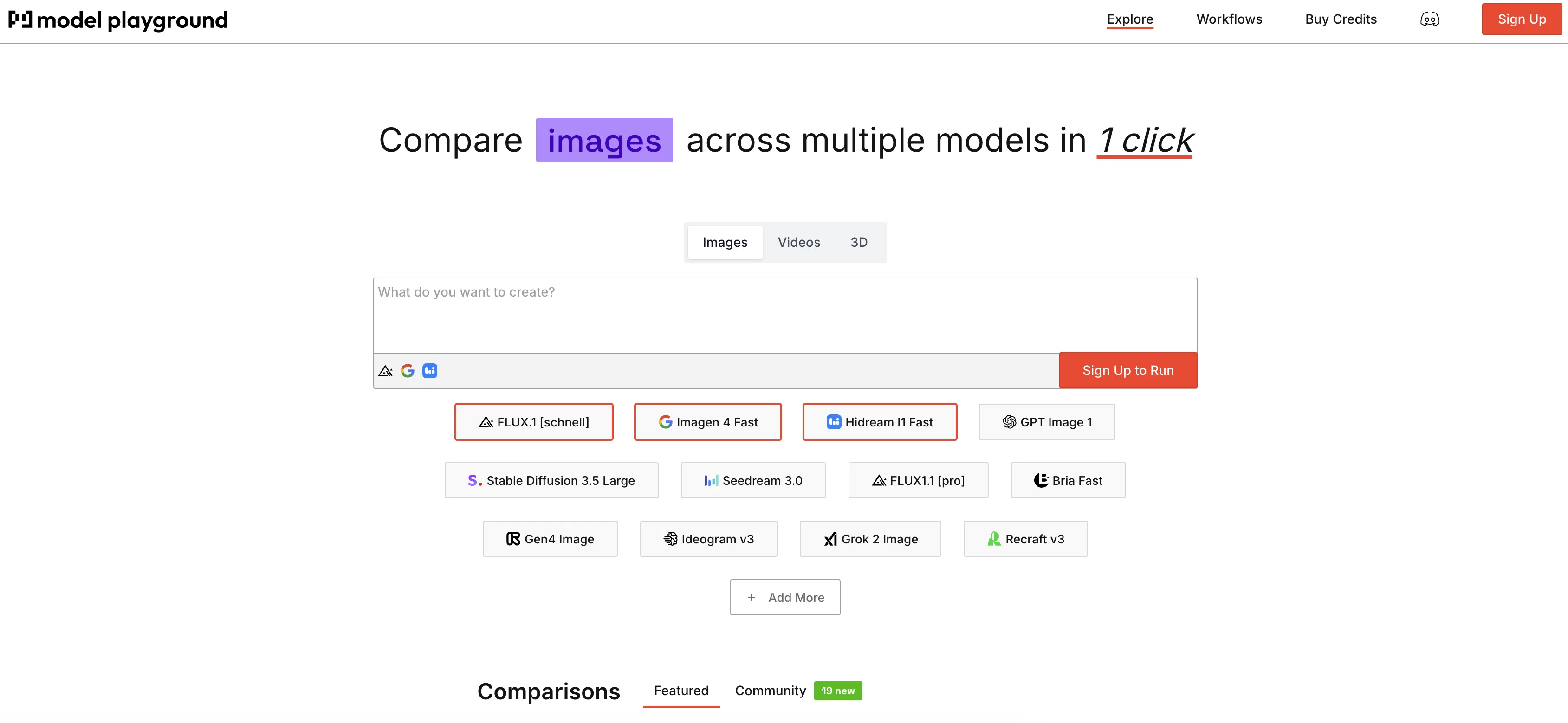The image size is (1568, 723).
Task: Click the Google icon in prompt bar
Action: (407, 371)
